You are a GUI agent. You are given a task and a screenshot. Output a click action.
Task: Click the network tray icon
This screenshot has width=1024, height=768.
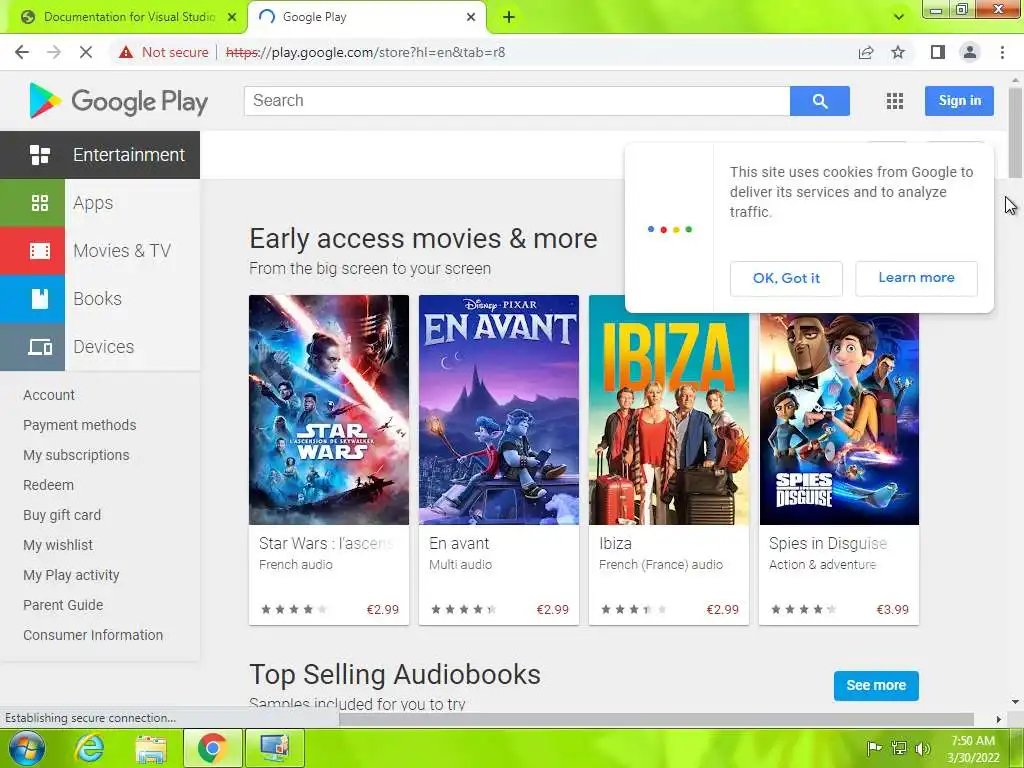899,748
